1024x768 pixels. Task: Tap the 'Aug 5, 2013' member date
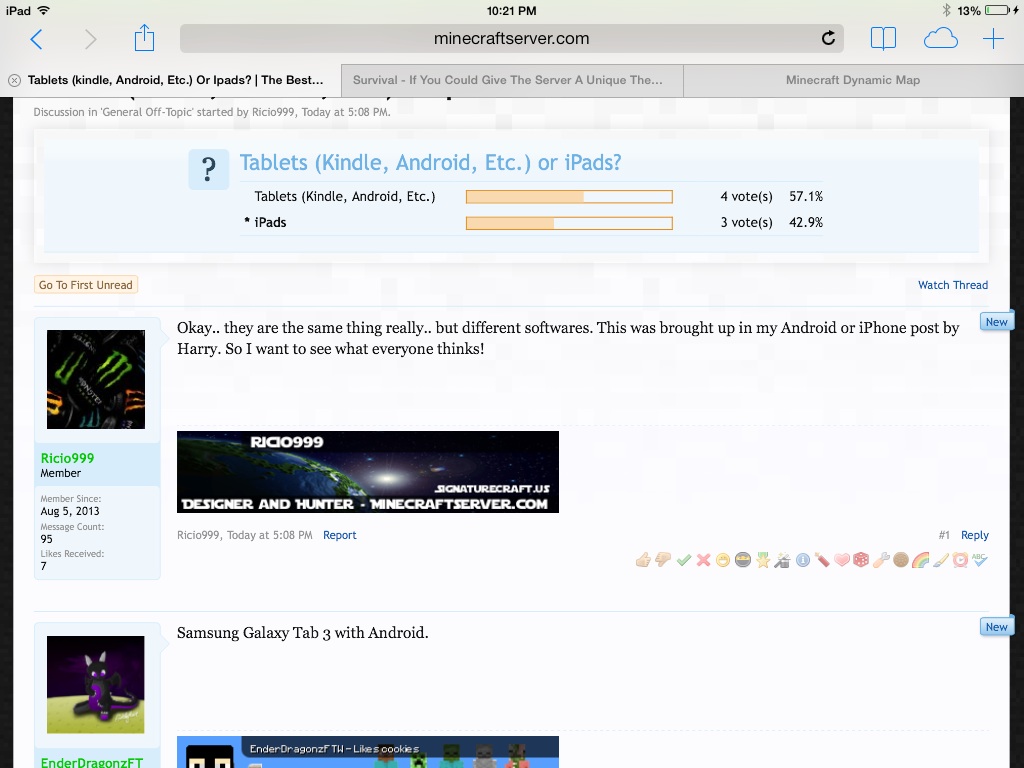pyautogui.click(x=70, y=511)
